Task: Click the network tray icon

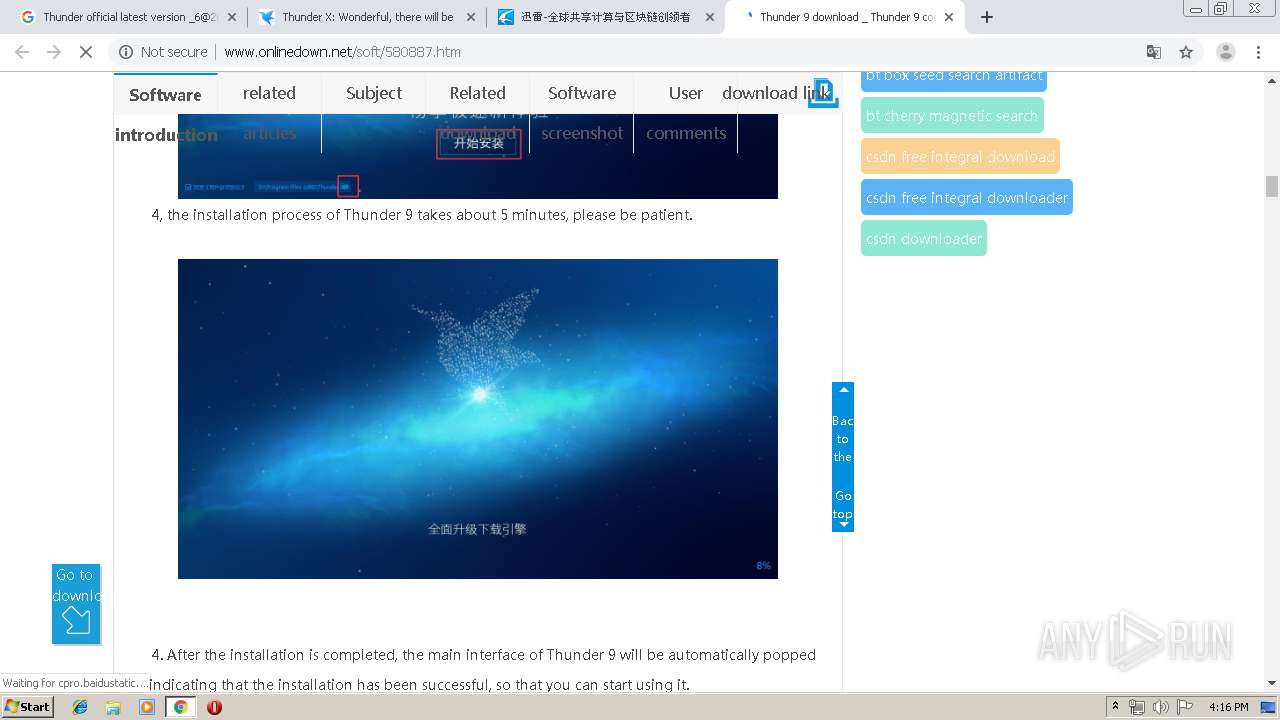Action: 1137,707
